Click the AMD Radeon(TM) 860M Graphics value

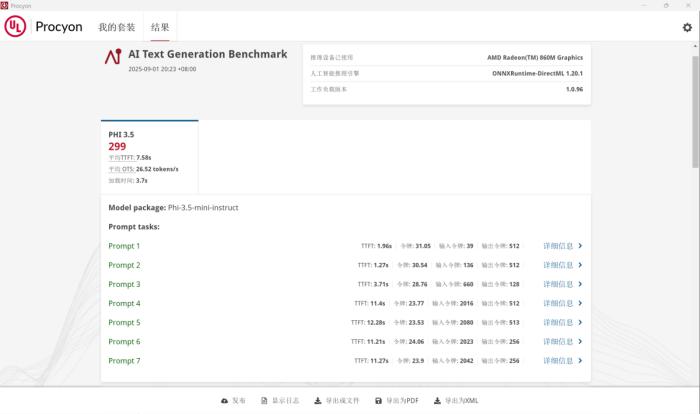point(535,57)
